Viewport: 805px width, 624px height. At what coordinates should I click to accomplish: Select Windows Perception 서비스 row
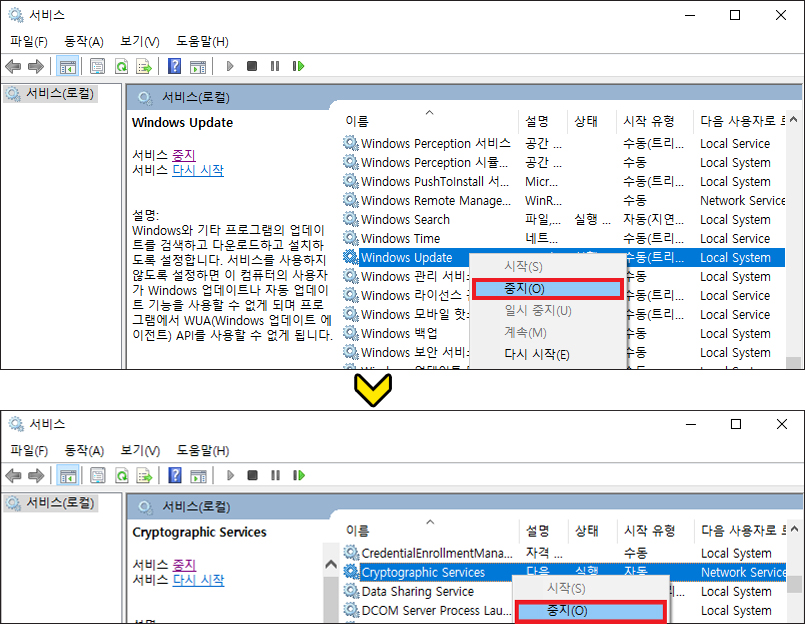564,143
